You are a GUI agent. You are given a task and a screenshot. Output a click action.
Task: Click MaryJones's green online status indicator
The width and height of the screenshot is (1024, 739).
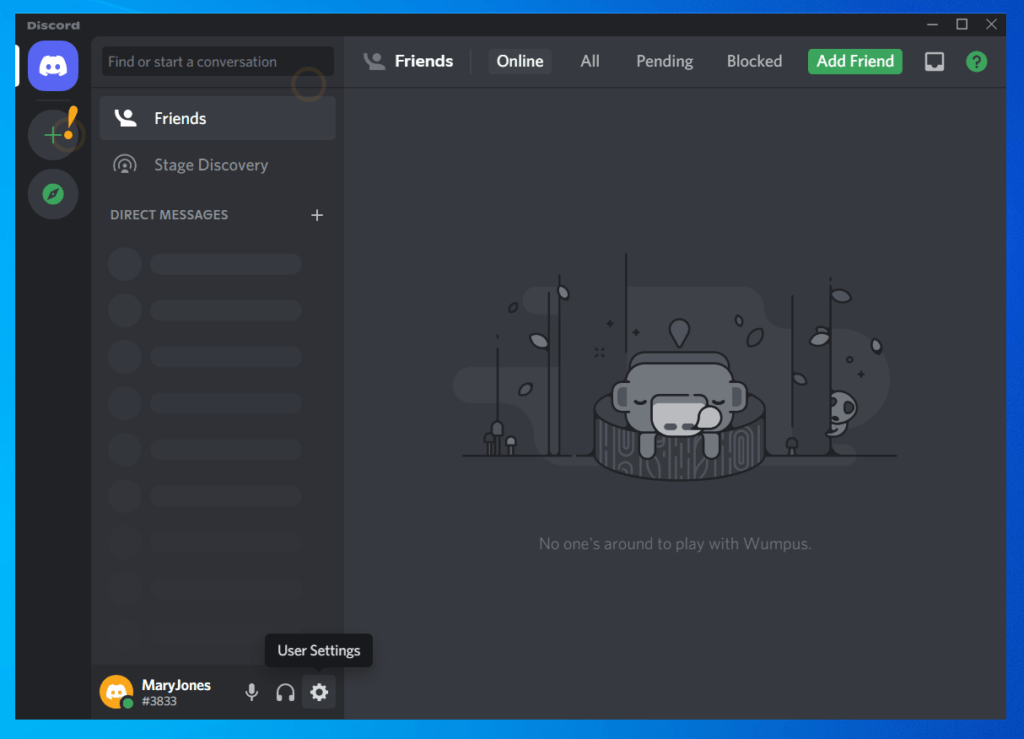pyautogui.click(x=128, y=703)
